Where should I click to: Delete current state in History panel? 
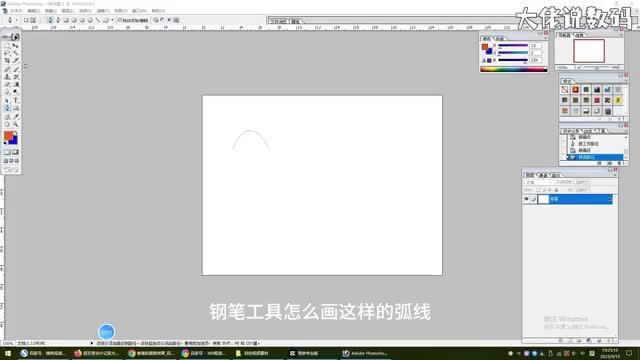pos(620,163)
